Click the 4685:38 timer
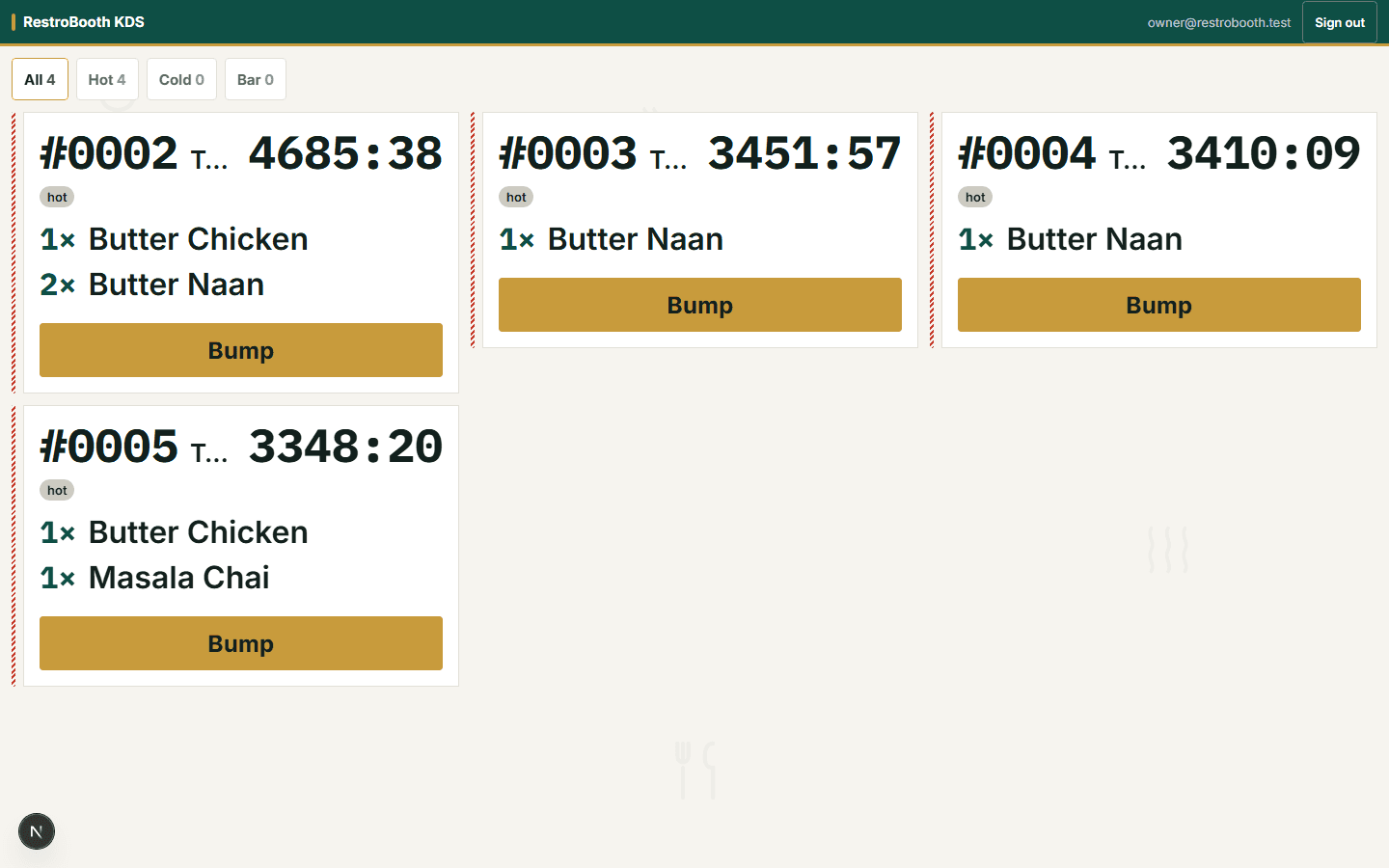Image resolution: width=1389 pixels, height=868 pixels. [x=345, y=153]
